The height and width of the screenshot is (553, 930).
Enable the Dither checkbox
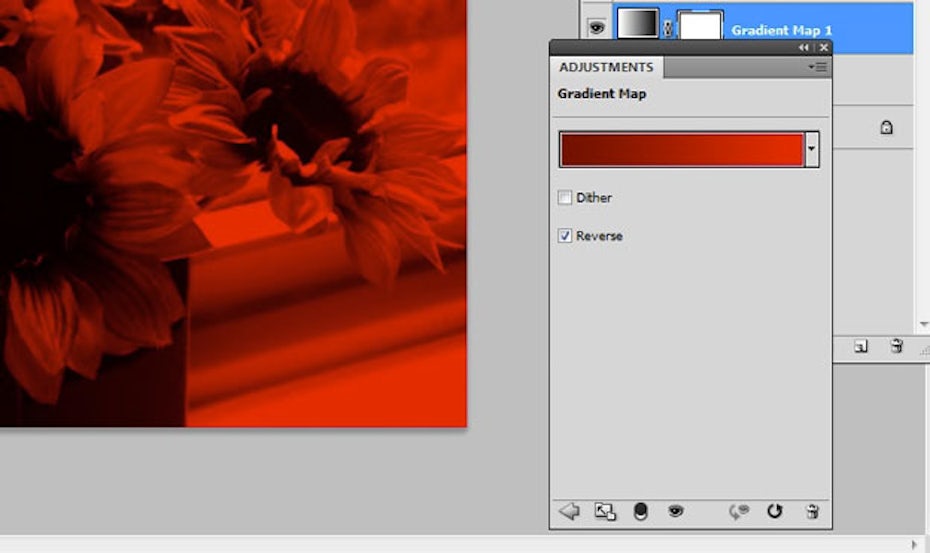(565, 198)
